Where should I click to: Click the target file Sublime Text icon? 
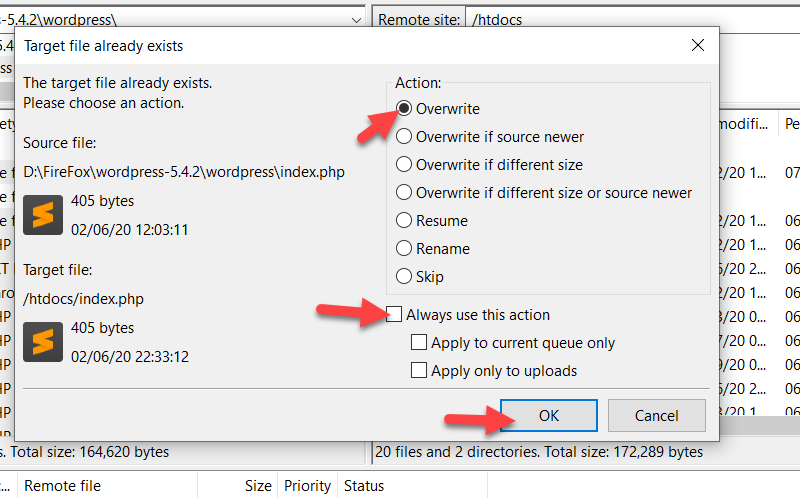pos(43,342)
